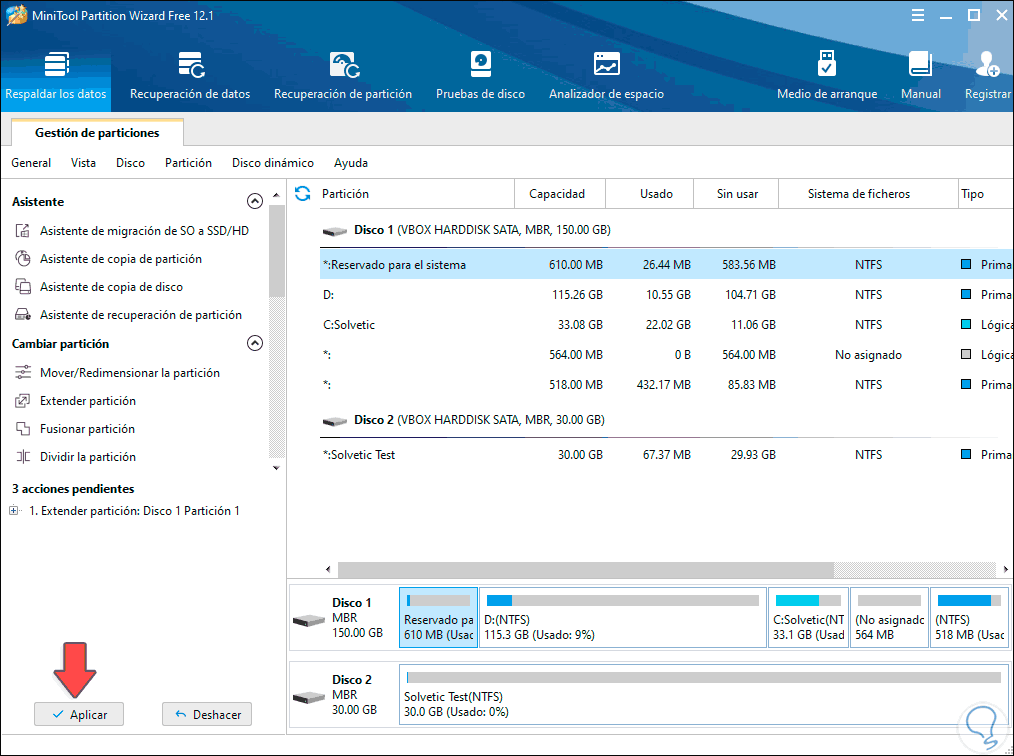1014x756 pixels.
Task: Collapse the Asistente section
Action: click(255, 201)
